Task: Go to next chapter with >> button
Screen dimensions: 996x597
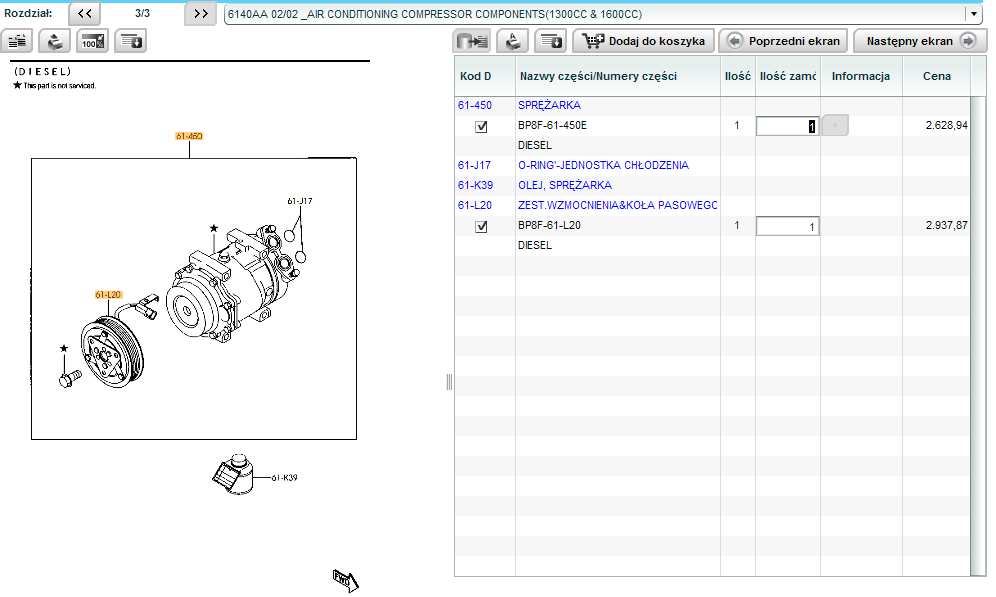Action: (x=201, y=13)
